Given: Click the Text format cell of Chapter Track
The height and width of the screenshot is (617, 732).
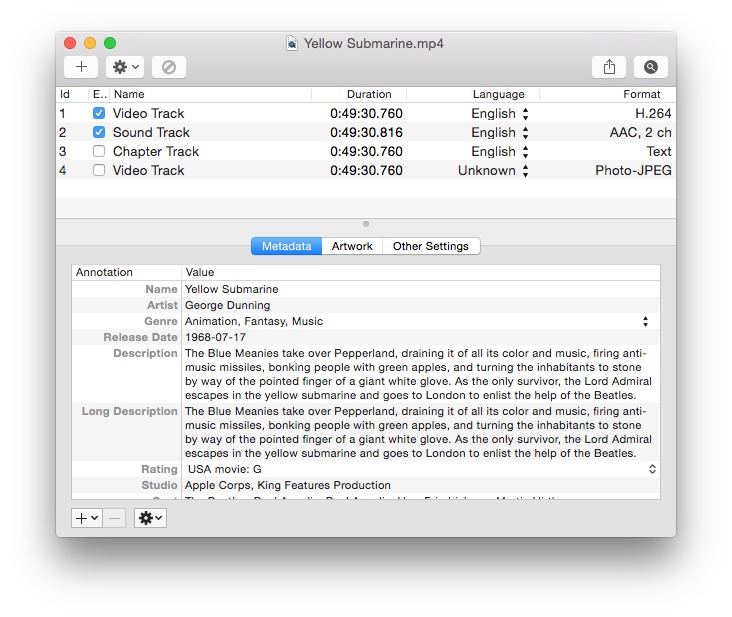Looking at the screenshot, I should tap(659, 151).
